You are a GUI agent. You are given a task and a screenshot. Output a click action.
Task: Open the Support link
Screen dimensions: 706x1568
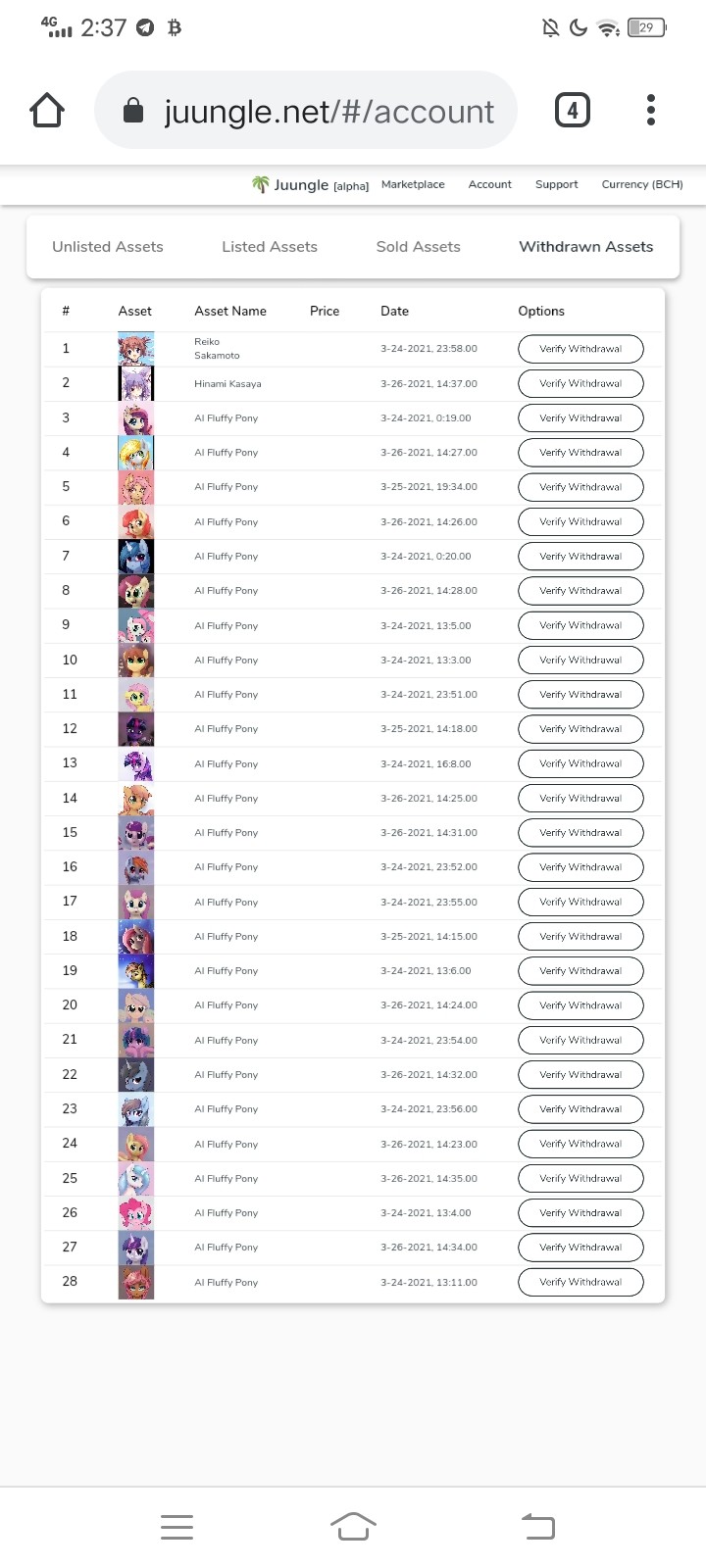click(x=557, y=184)
